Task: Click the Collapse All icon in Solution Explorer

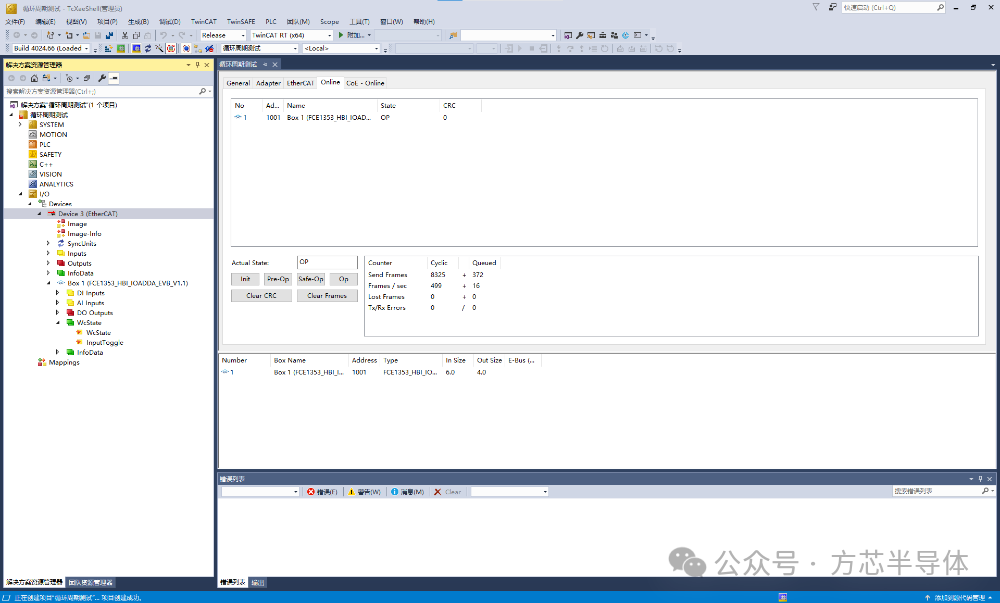Action: 87,78
